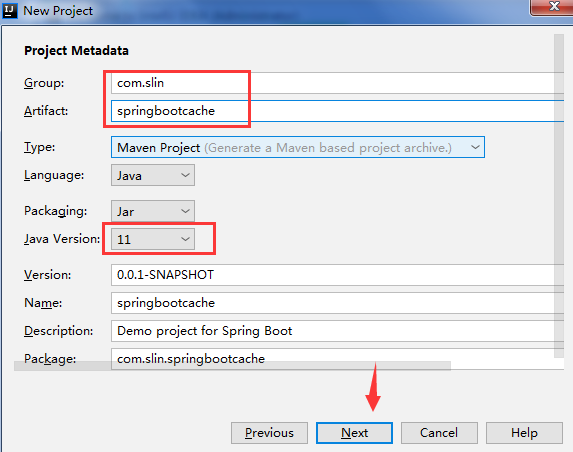Open the Packaging dropdown showing Jar
Image resolution: width=573 pixels, height=452 pixels.
153,211
